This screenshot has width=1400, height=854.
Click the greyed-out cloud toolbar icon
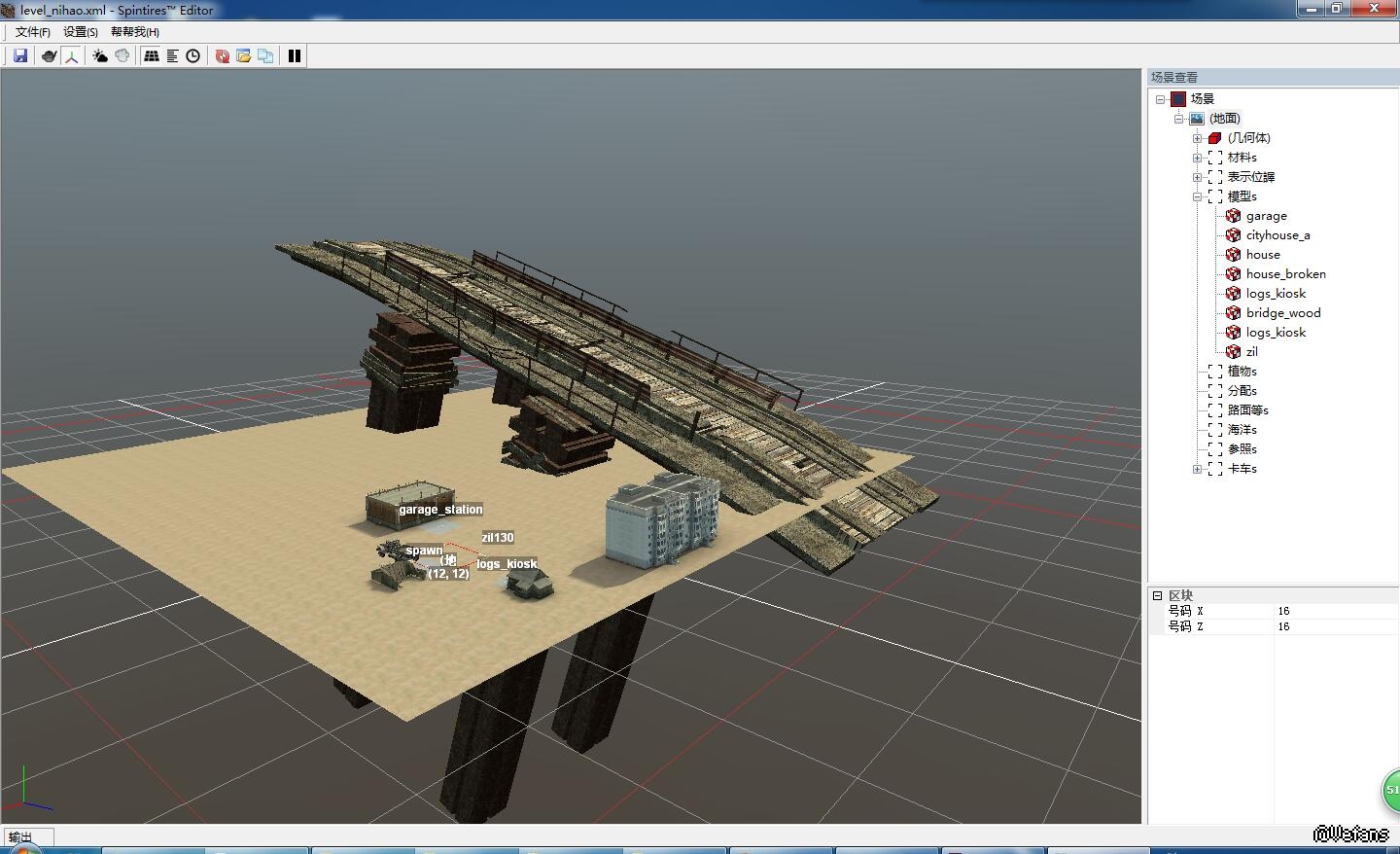click(x=122, y=56)
